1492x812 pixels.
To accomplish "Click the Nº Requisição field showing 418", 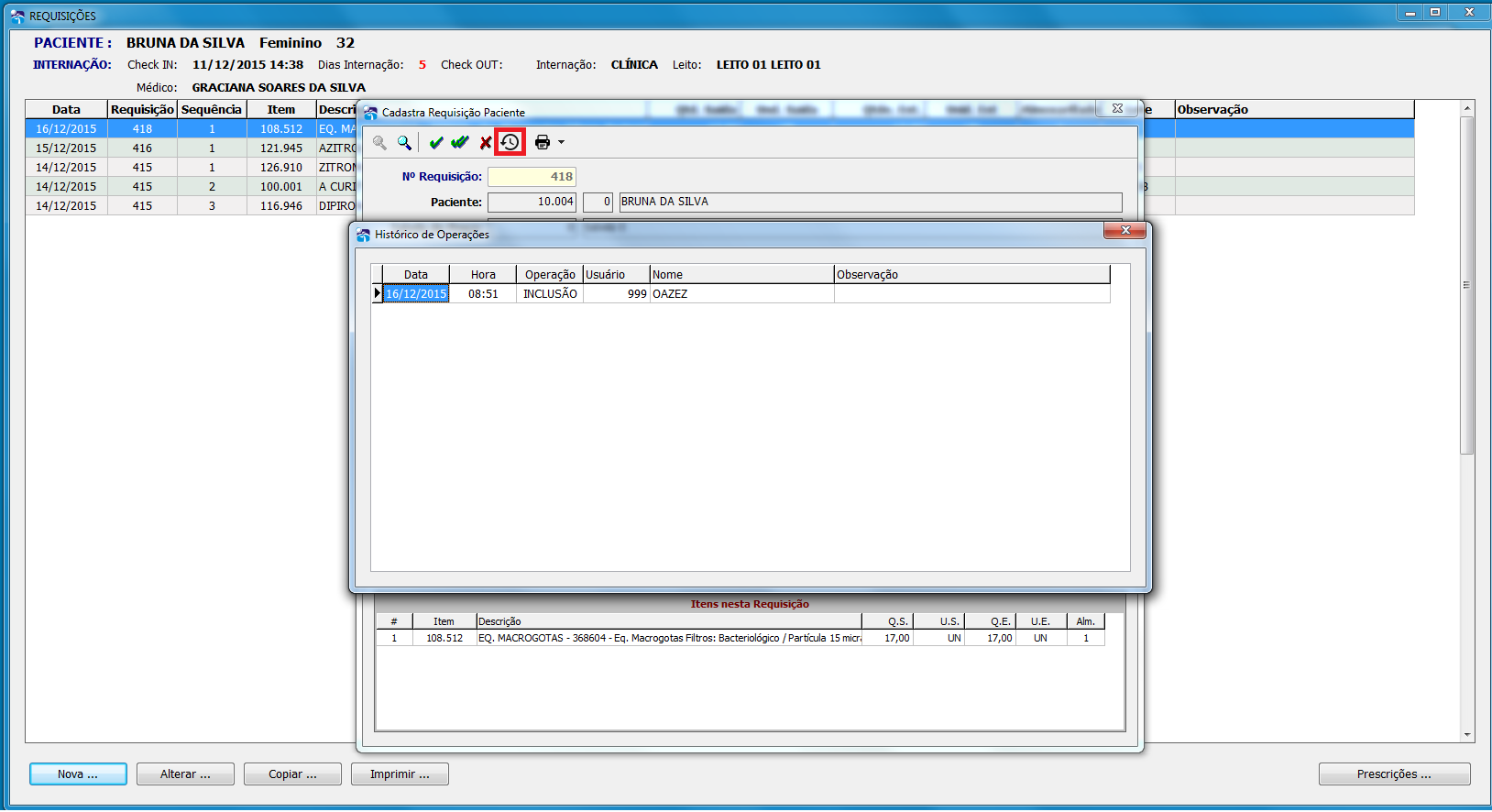I will pyautogui.click(x=532, y=177).
